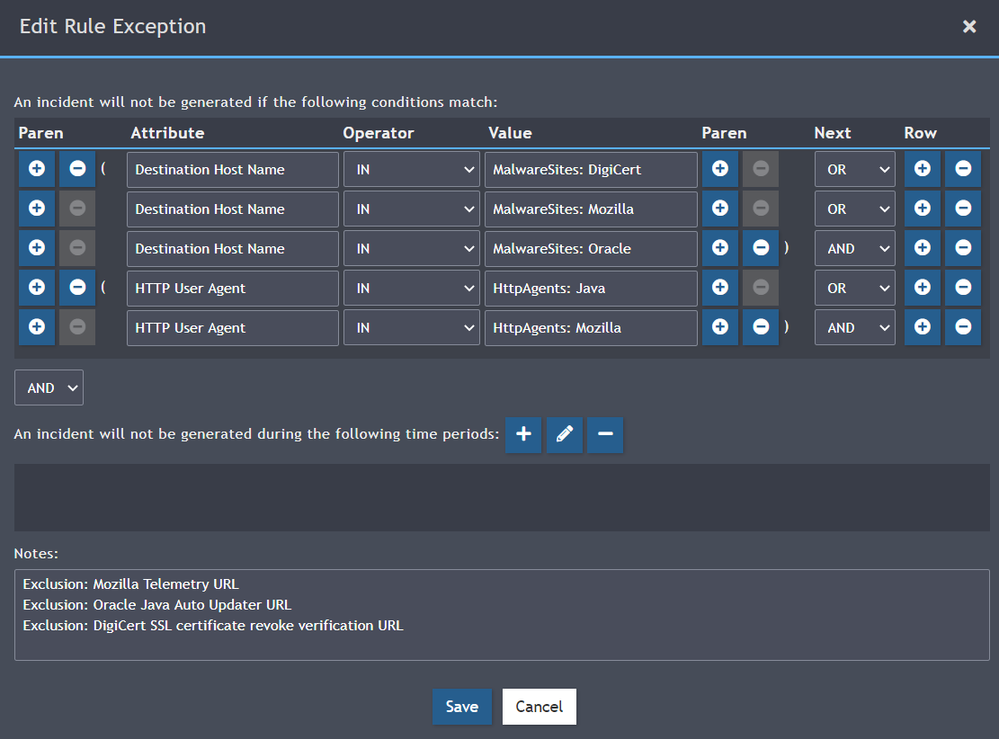Image resolution: width=999 pixels, height=739 pixels.
Task: Add closing paren on HttpAgents: Java row
Action: (x=719, y=288)
